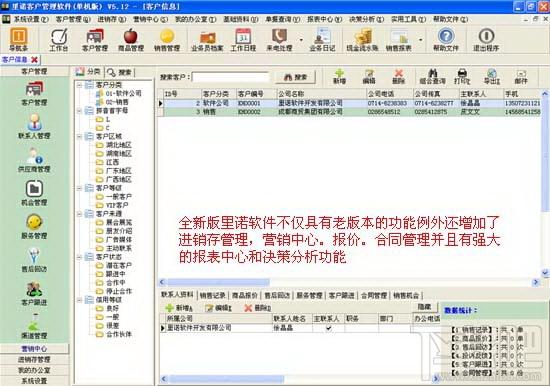Open 销售管理 toolbar icon
The image size is (550, 386).
pos(167,40)
